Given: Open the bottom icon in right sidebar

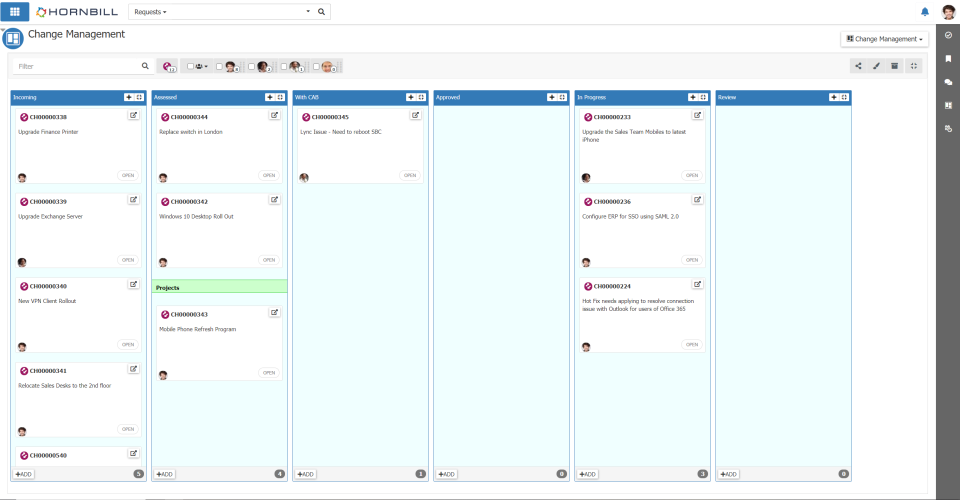Looking at the screenshot, I should click(x=948, y=129).
